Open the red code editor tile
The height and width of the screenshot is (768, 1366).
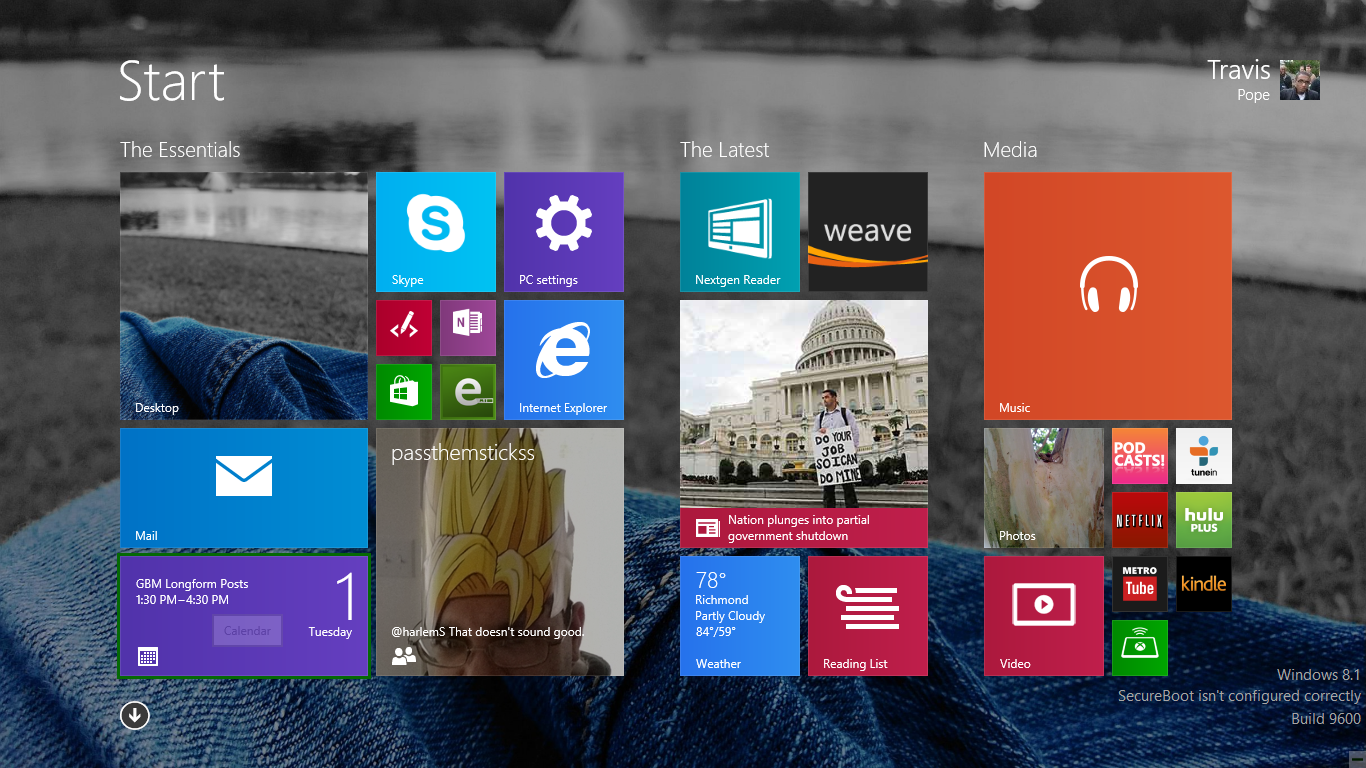tap(403, 327)
